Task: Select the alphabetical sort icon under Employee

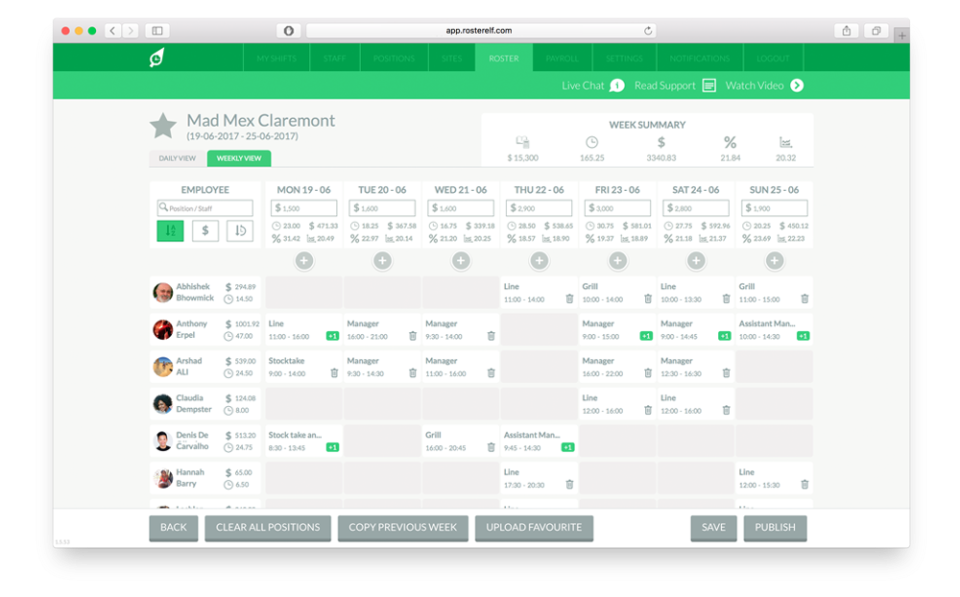Action: coord(168,230)
